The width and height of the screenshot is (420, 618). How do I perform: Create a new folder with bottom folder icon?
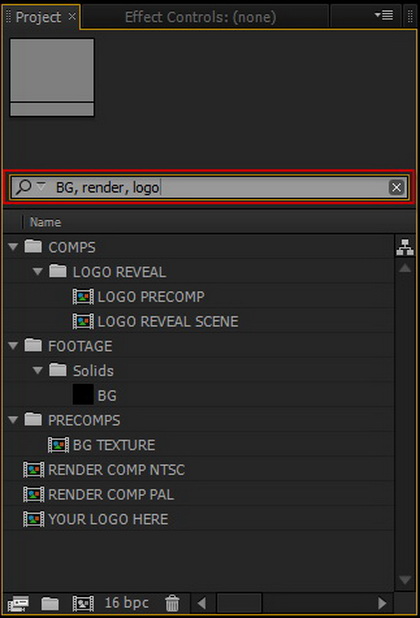coord(50,603)
